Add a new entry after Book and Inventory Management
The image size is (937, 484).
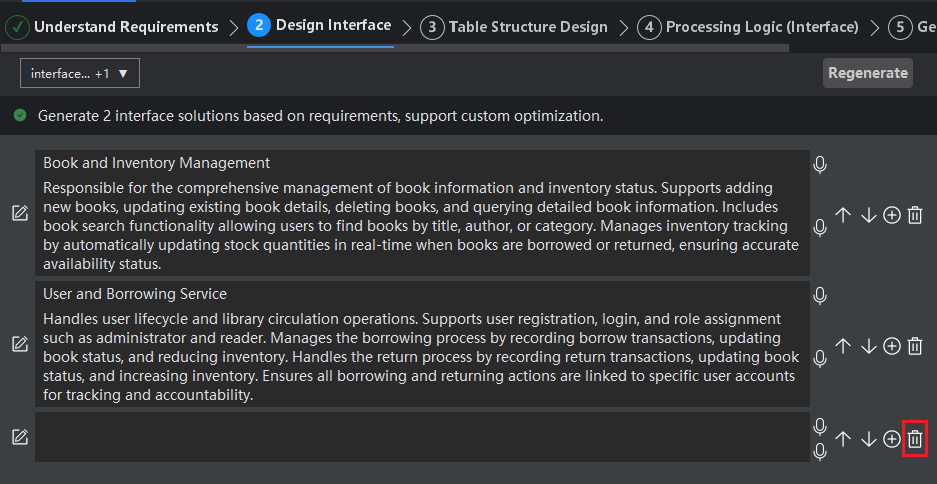pos(891,215)
